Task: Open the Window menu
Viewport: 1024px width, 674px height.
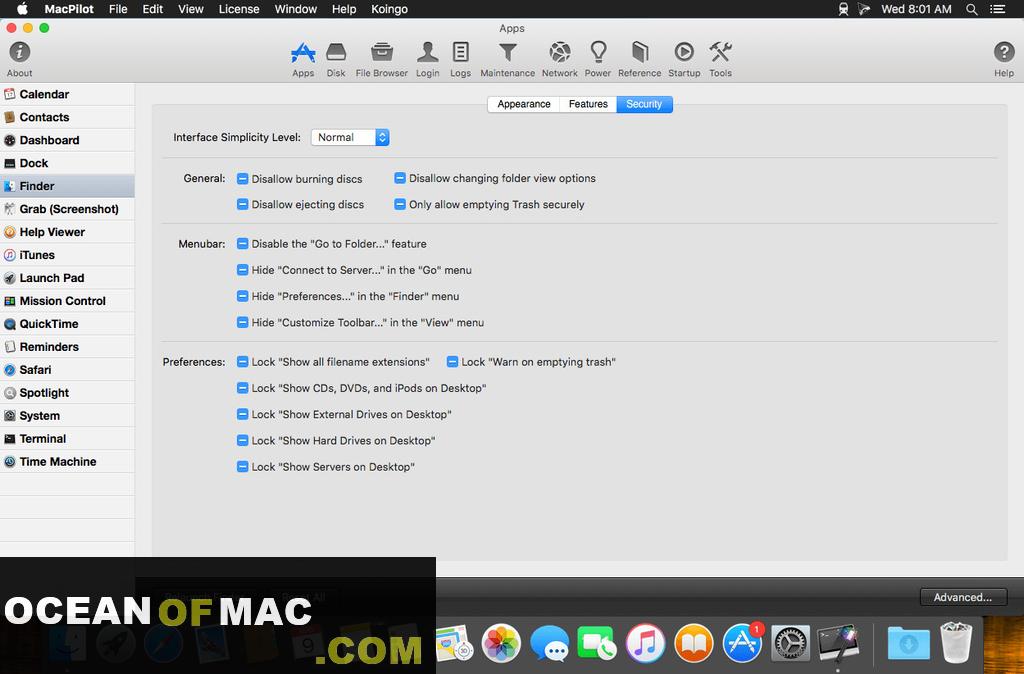Action: coord(296,9)
